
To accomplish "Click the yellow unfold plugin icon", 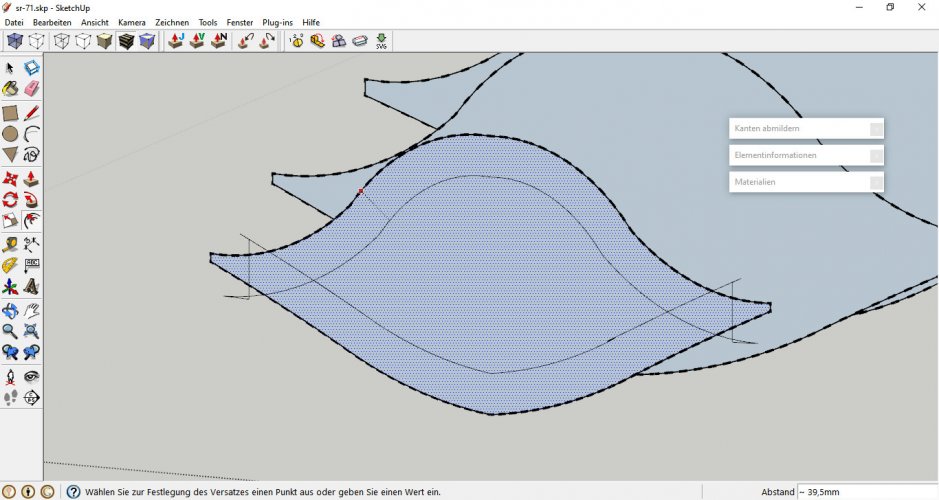I will tap(317, 41).
